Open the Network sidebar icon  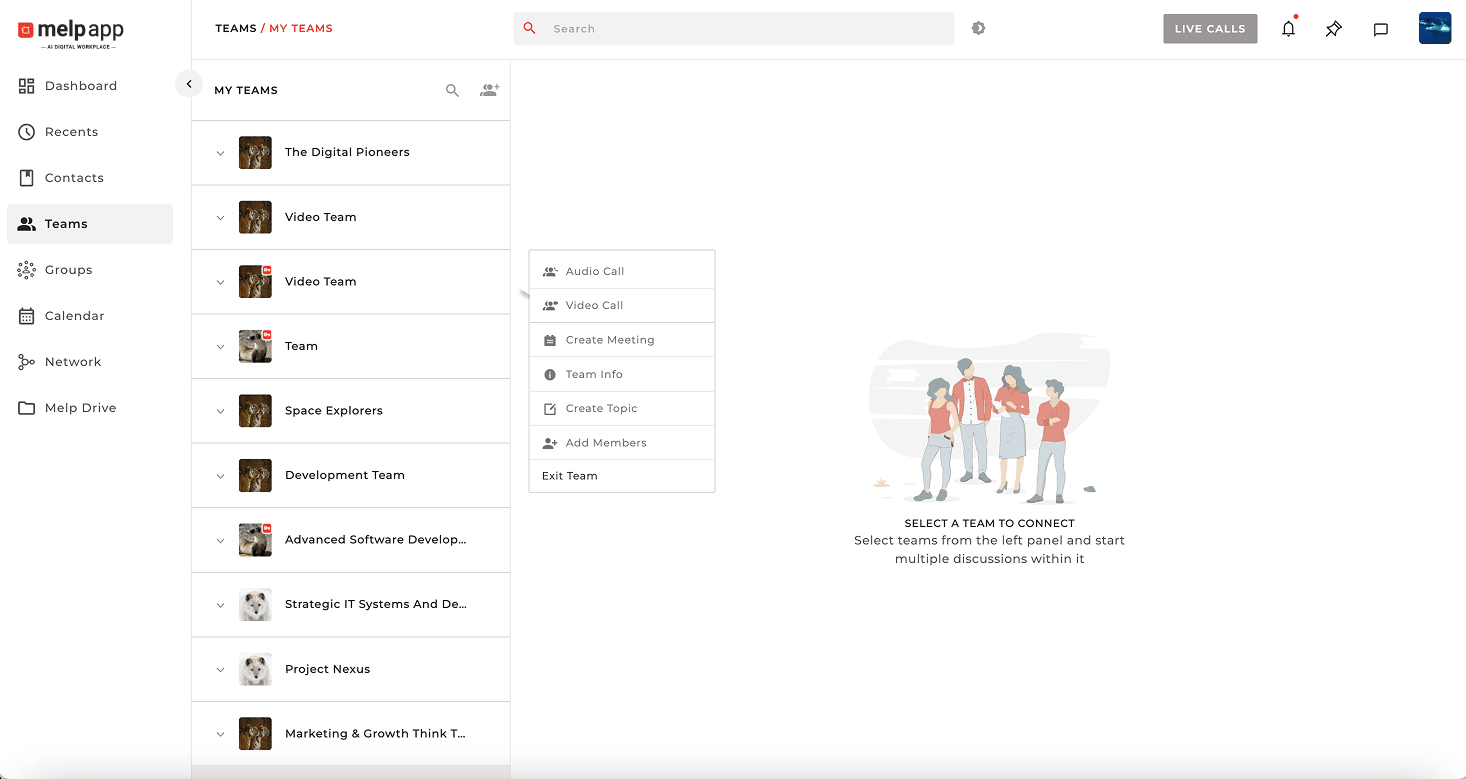tap(27, 362)
